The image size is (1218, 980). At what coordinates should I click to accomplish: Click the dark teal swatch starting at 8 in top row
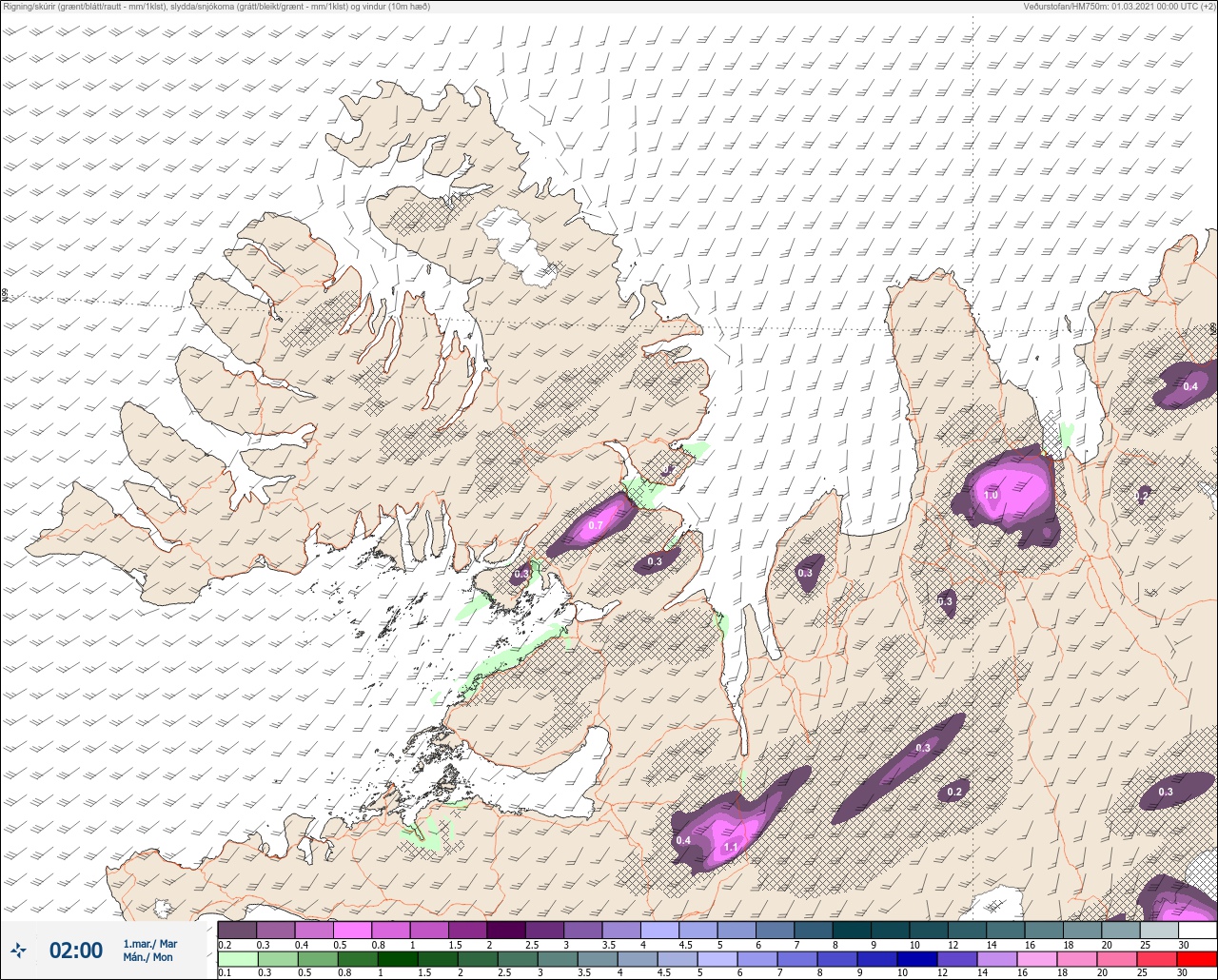click(852, 930)
